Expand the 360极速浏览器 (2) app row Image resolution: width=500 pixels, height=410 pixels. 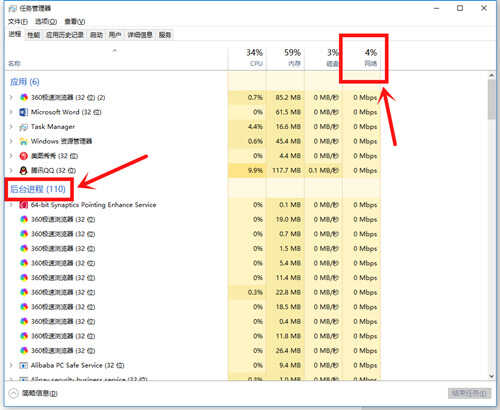(11, 97)
